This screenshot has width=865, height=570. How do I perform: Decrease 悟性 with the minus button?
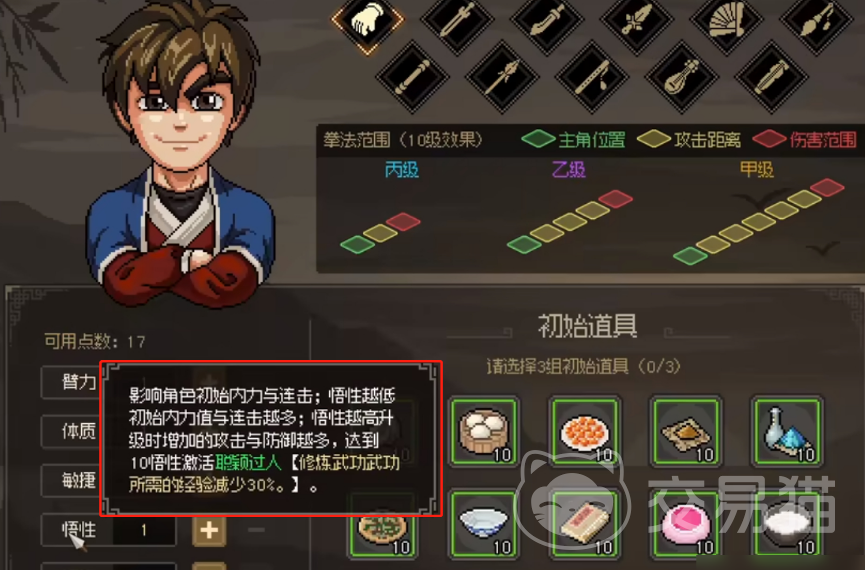coord(256,530)
